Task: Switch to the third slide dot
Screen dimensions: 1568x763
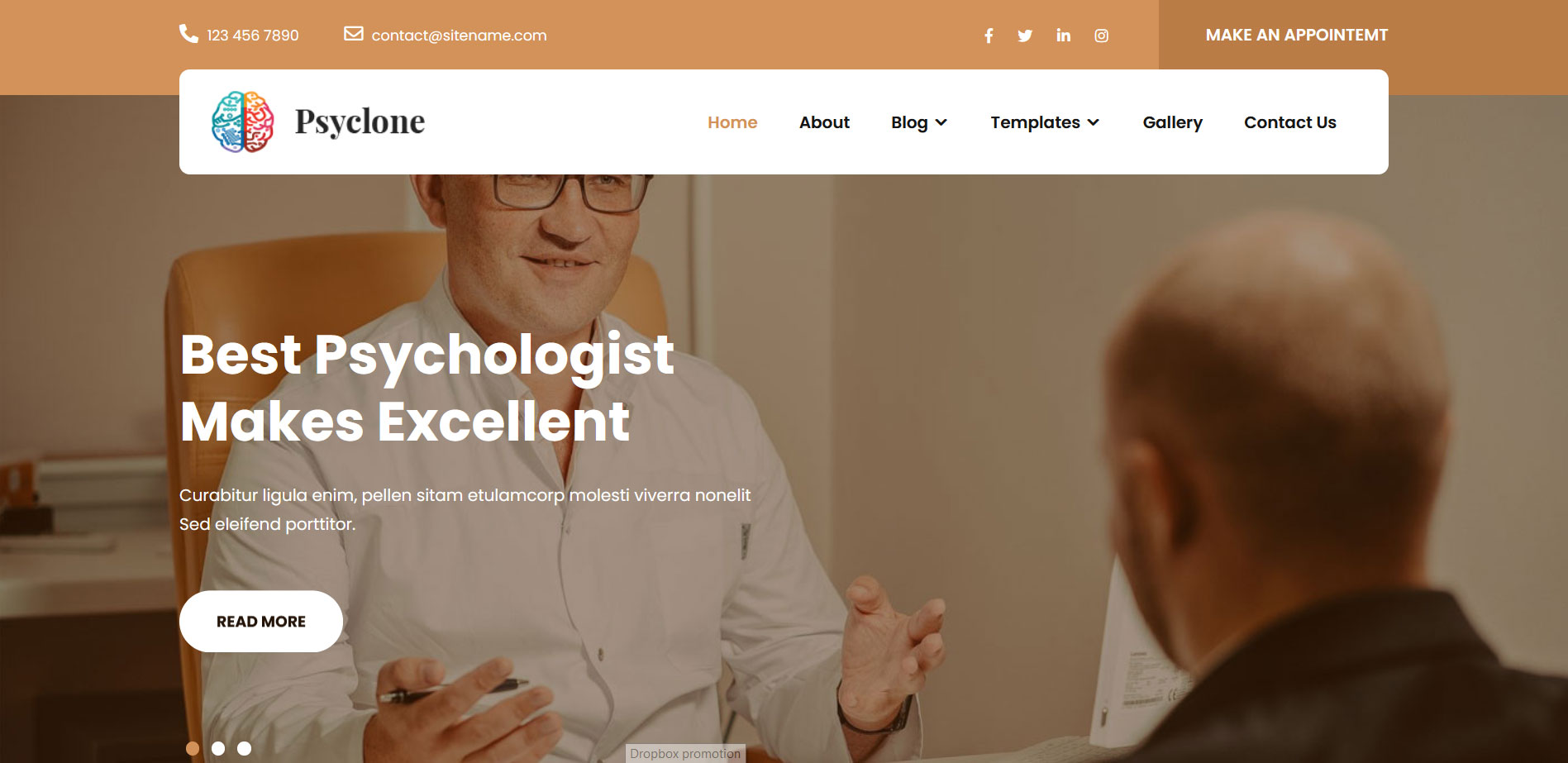Action: click(x=244, y=748)
